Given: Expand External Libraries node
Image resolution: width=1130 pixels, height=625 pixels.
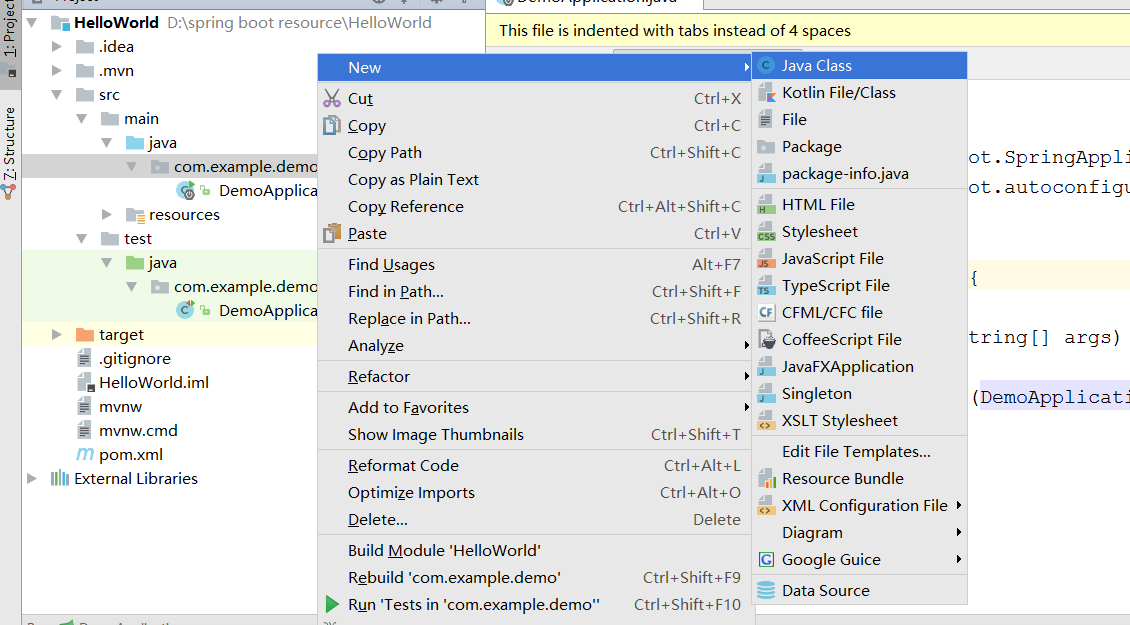Looking at the screenshot, I should pyautogui.click(x=33, y=479).
